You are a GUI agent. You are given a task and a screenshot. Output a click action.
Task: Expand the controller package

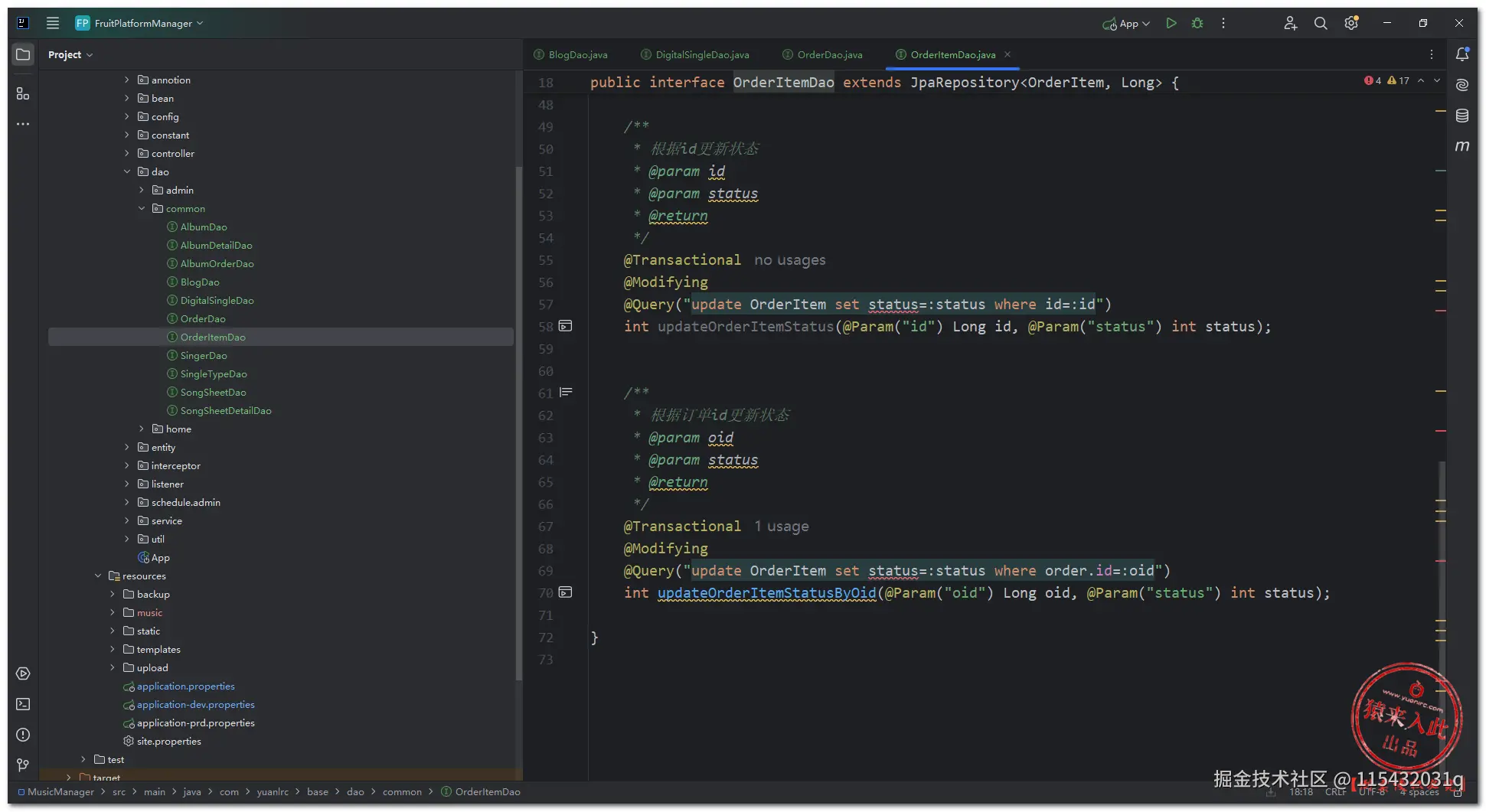click(127, 153)
